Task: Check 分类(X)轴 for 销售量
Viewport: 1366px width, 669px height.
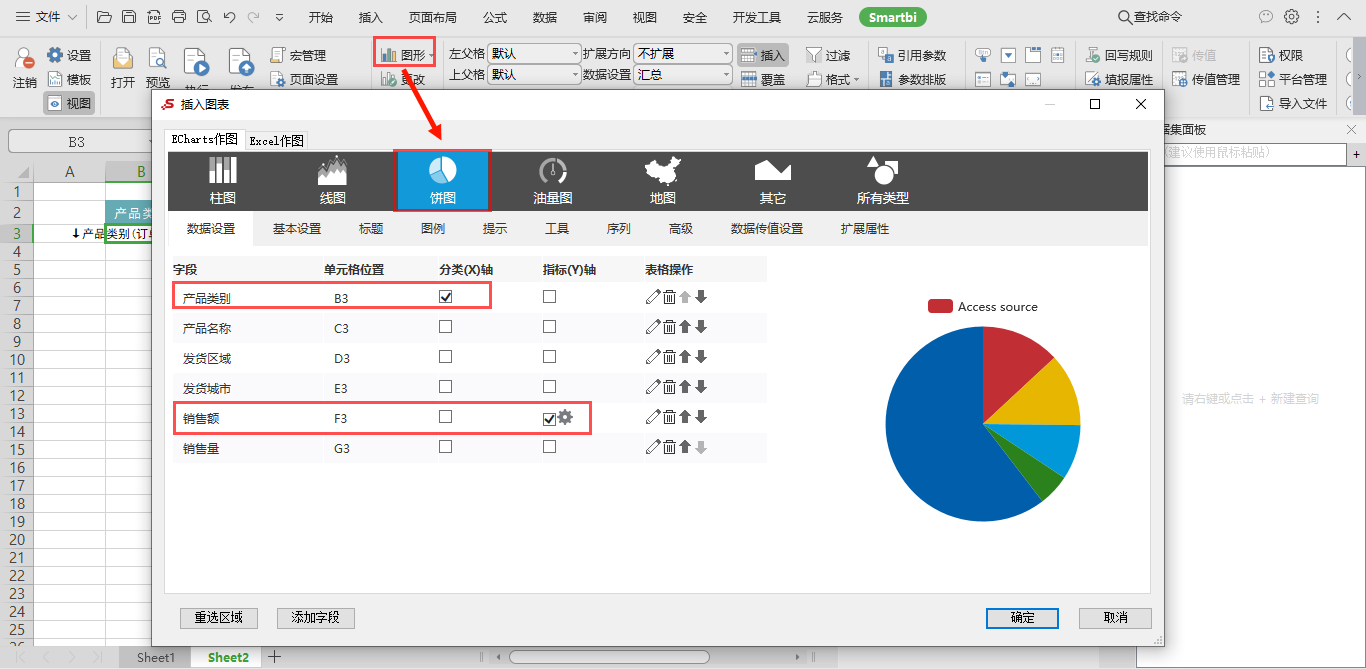Action: pos(446,447)
